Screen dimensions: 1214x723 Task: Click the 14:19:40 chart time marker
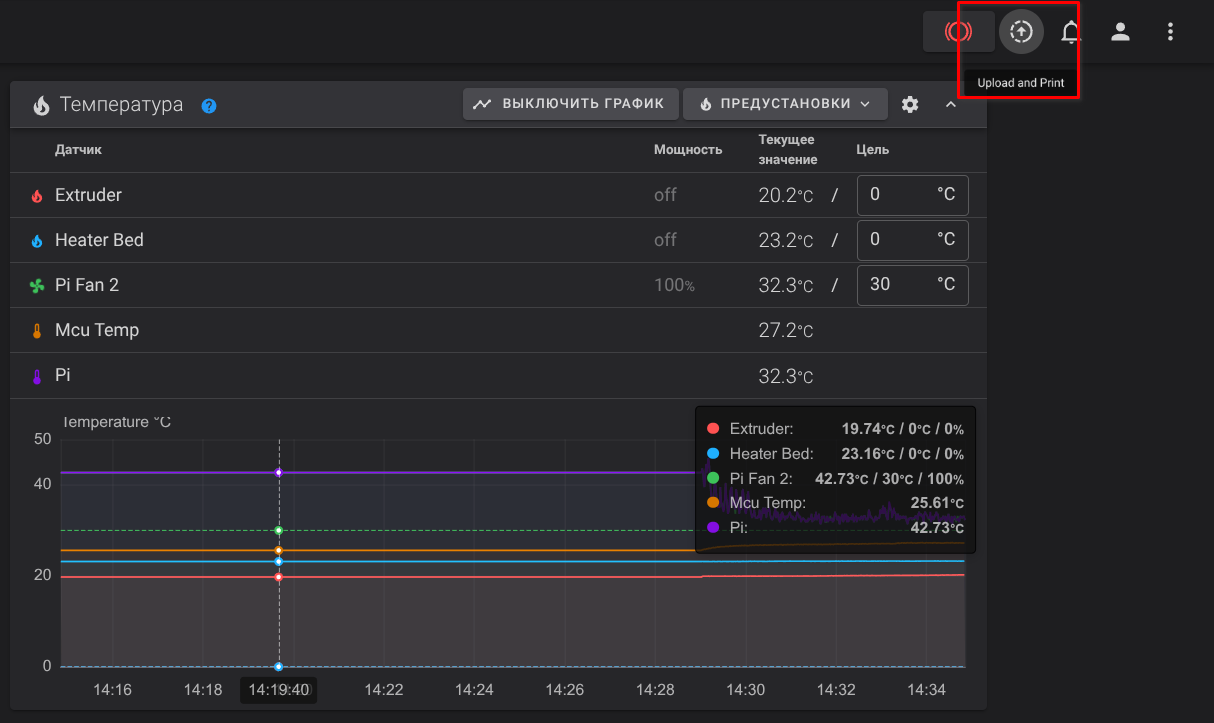(x=279, y=690)
